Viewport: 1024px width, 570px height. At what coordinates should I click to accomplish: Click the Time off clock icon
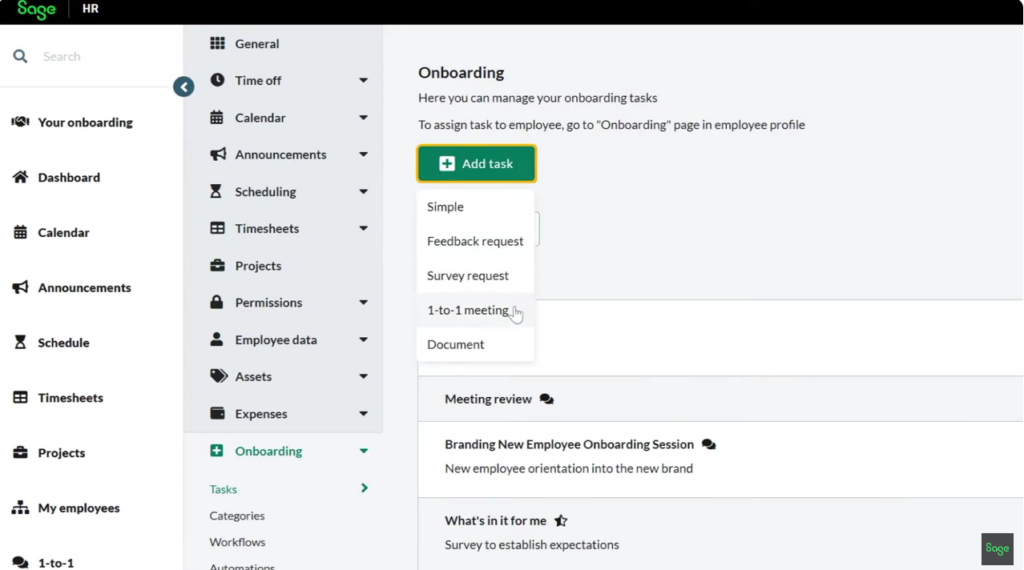tap(217, 80)
